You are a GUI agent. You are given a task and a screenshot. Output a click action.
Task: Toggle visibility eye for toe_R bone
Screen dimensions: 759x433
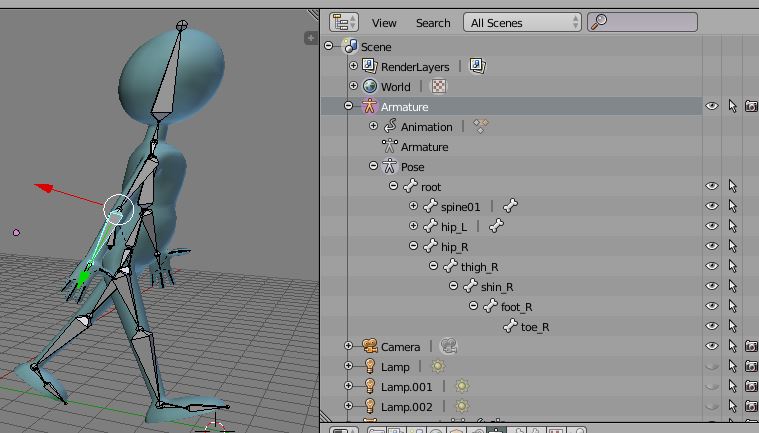coord(712,326)
